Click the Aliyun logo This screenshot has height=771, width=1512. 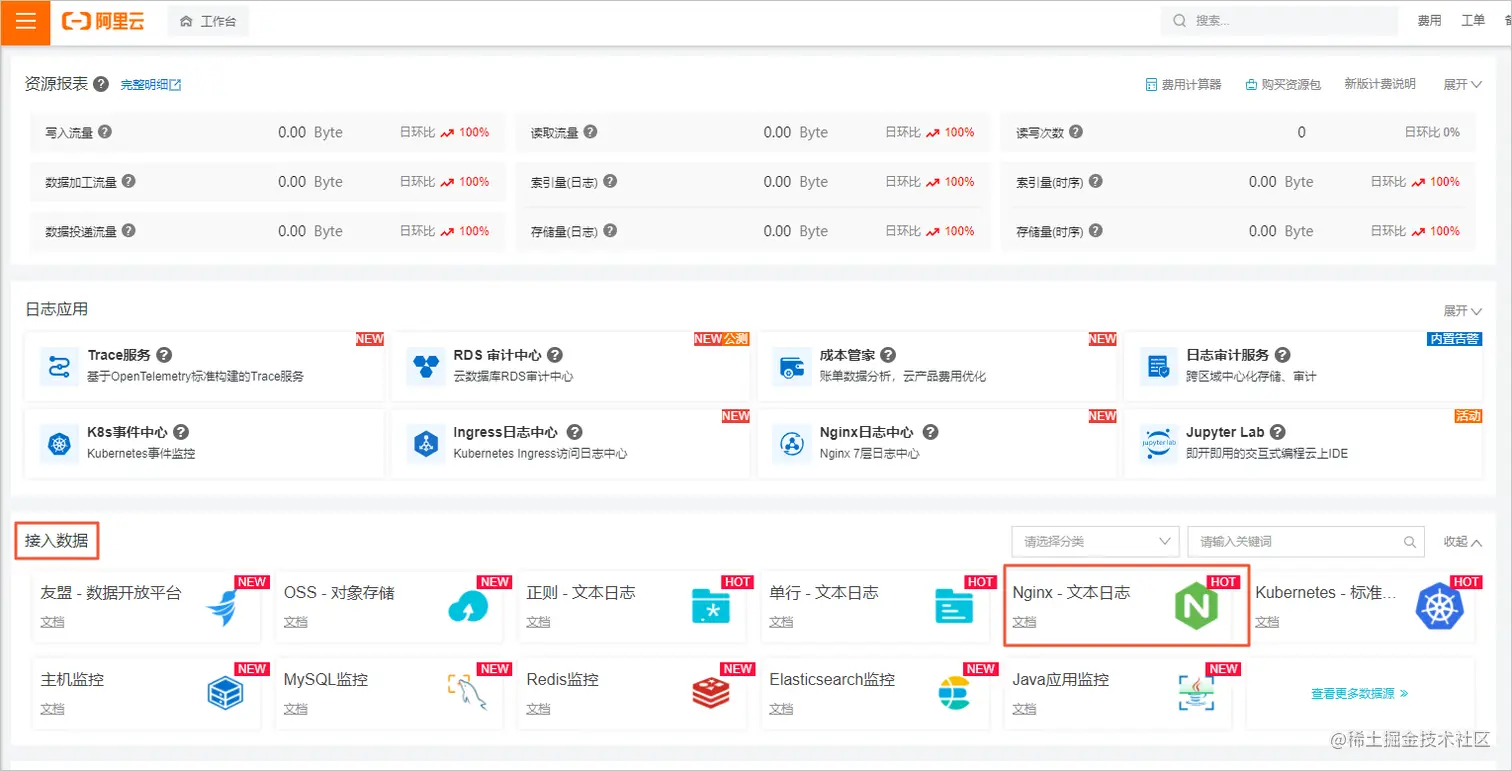(102, 21)
